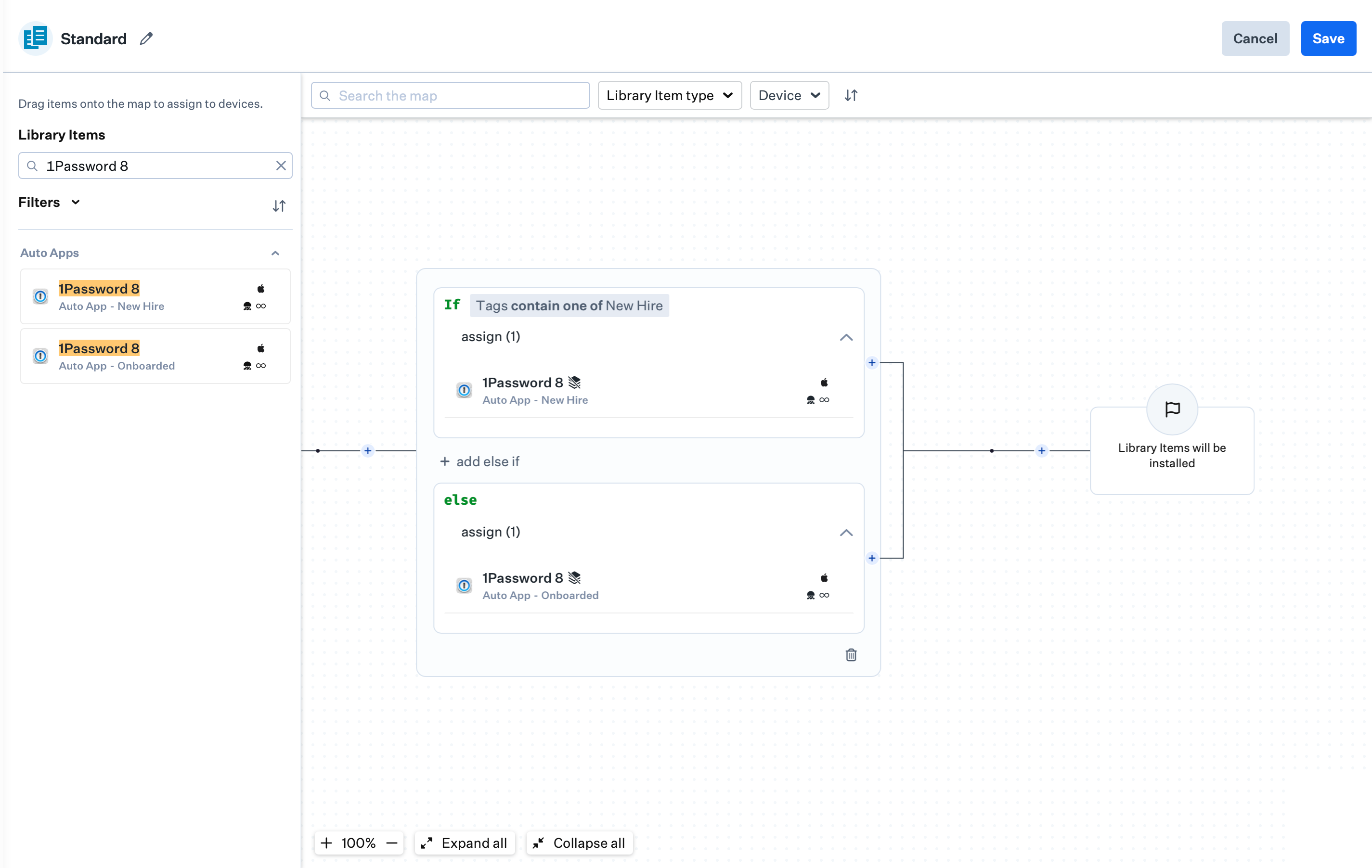Save the blueprint
1372x868 pixels.
[1328, 38]
